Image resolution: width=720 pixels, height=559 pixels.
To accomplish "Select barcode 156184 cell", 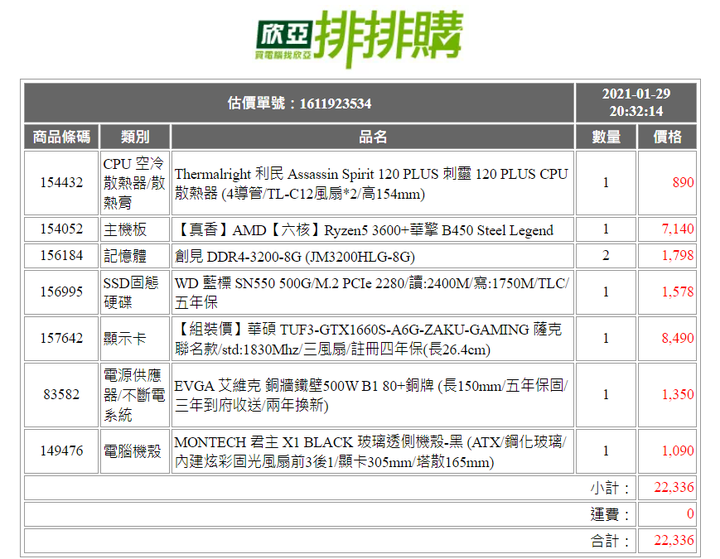I will coord(62,255).
